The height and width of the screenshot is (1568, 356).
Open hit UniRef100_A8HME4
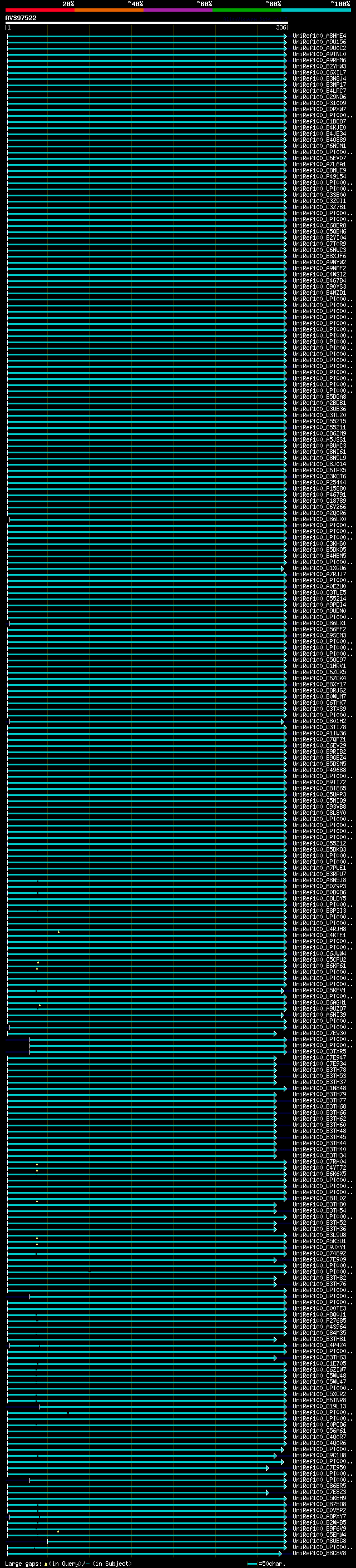tap(319, 36)
